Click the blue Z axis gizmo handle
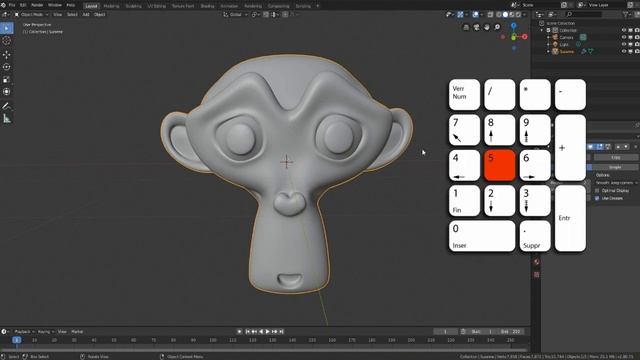The height and width of the screenshot is (360, 640). coord(513,26)
